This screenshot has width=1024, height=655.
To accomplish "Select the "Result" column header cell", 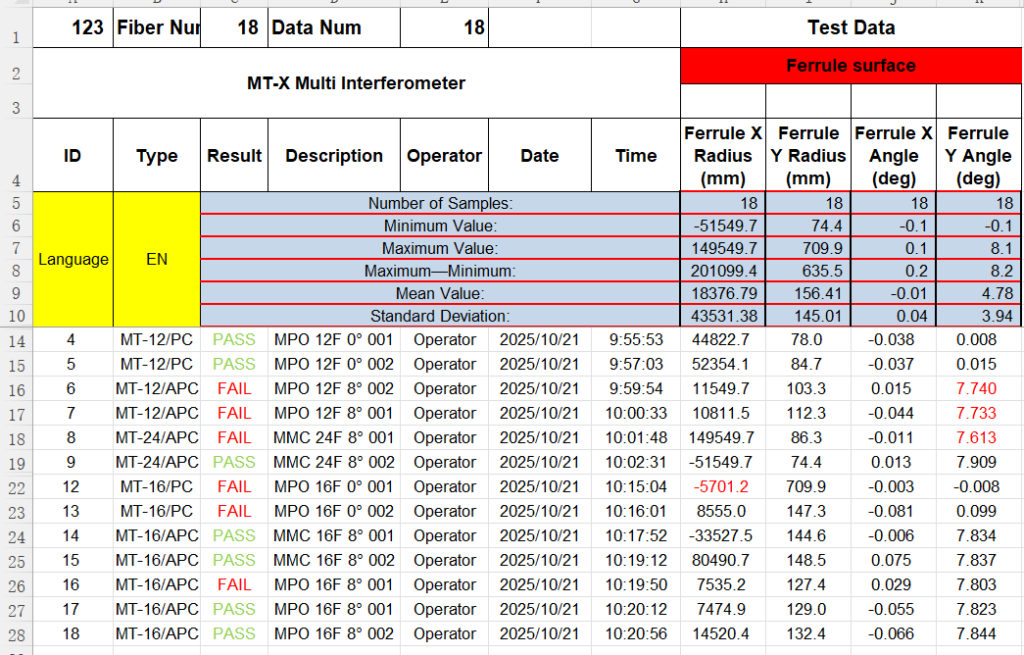I will 234,155.
